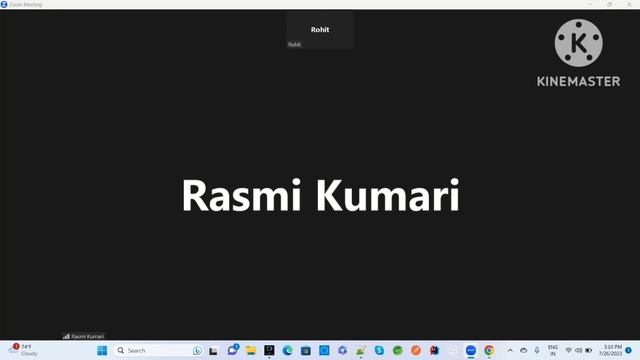Open the blue square circle icon on taskbar
Image resolution: width=640 pixels, height=360 pixels.
tap(324, 350)
